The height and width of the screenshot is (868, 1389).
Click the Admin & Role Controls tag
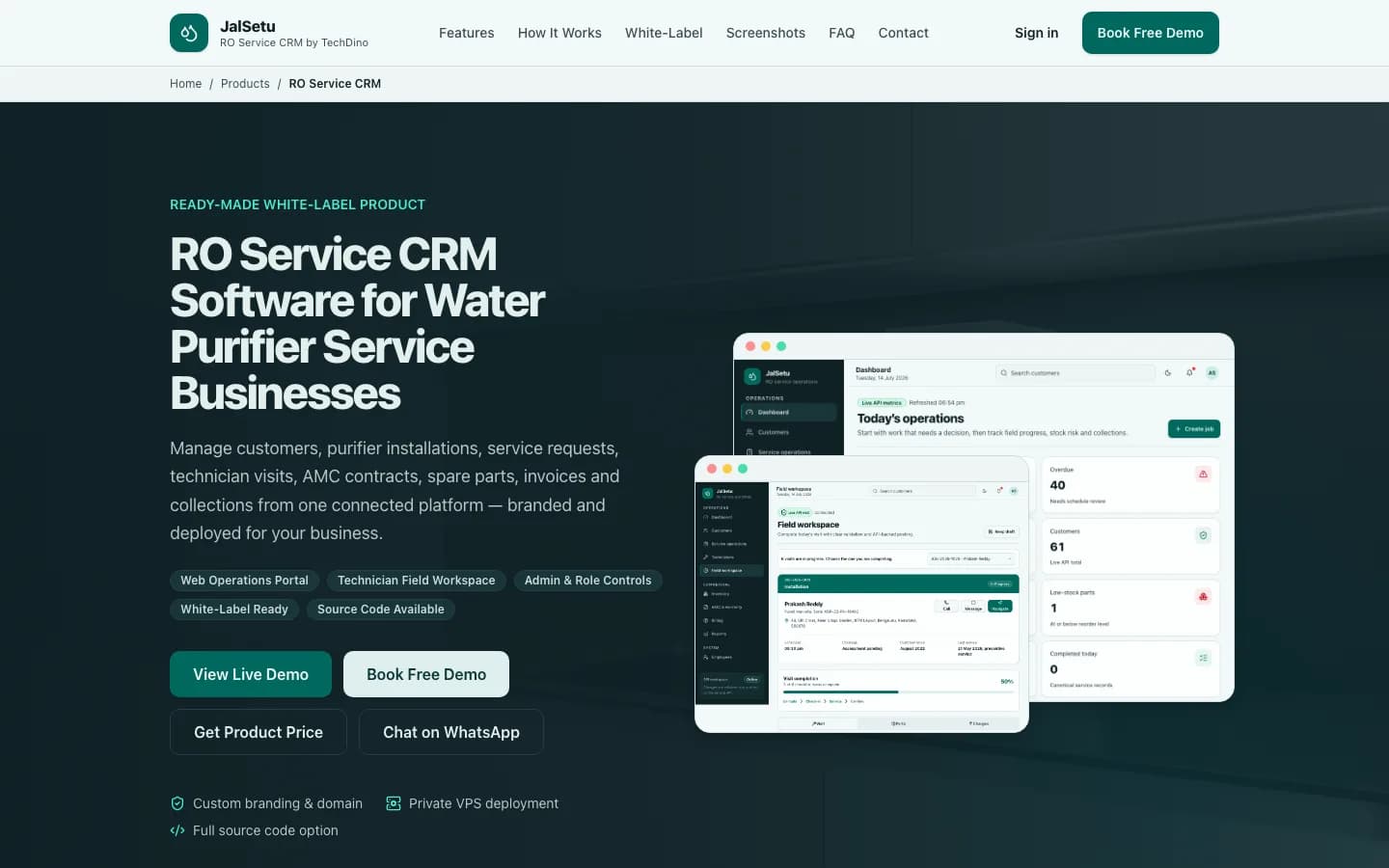(x=588, y=581)
